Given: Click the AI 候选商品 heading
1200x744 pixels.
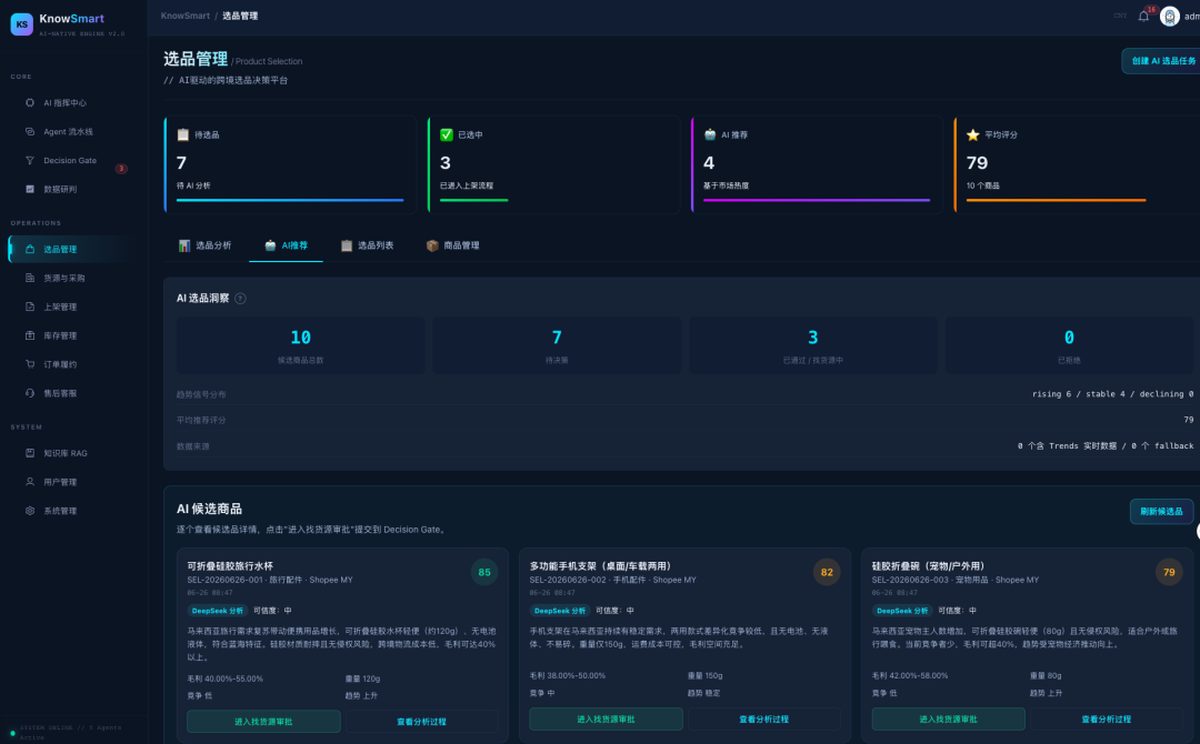Looking at the screenshot, I should coord(209,508).
